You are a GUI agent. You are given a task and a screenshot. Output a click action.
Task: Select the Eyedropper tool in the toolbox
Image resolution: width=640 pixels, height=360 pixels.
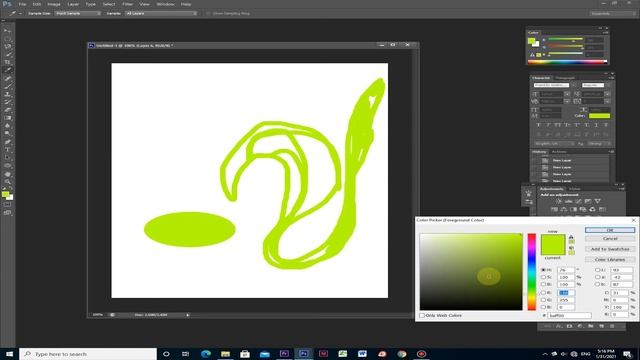7,70
